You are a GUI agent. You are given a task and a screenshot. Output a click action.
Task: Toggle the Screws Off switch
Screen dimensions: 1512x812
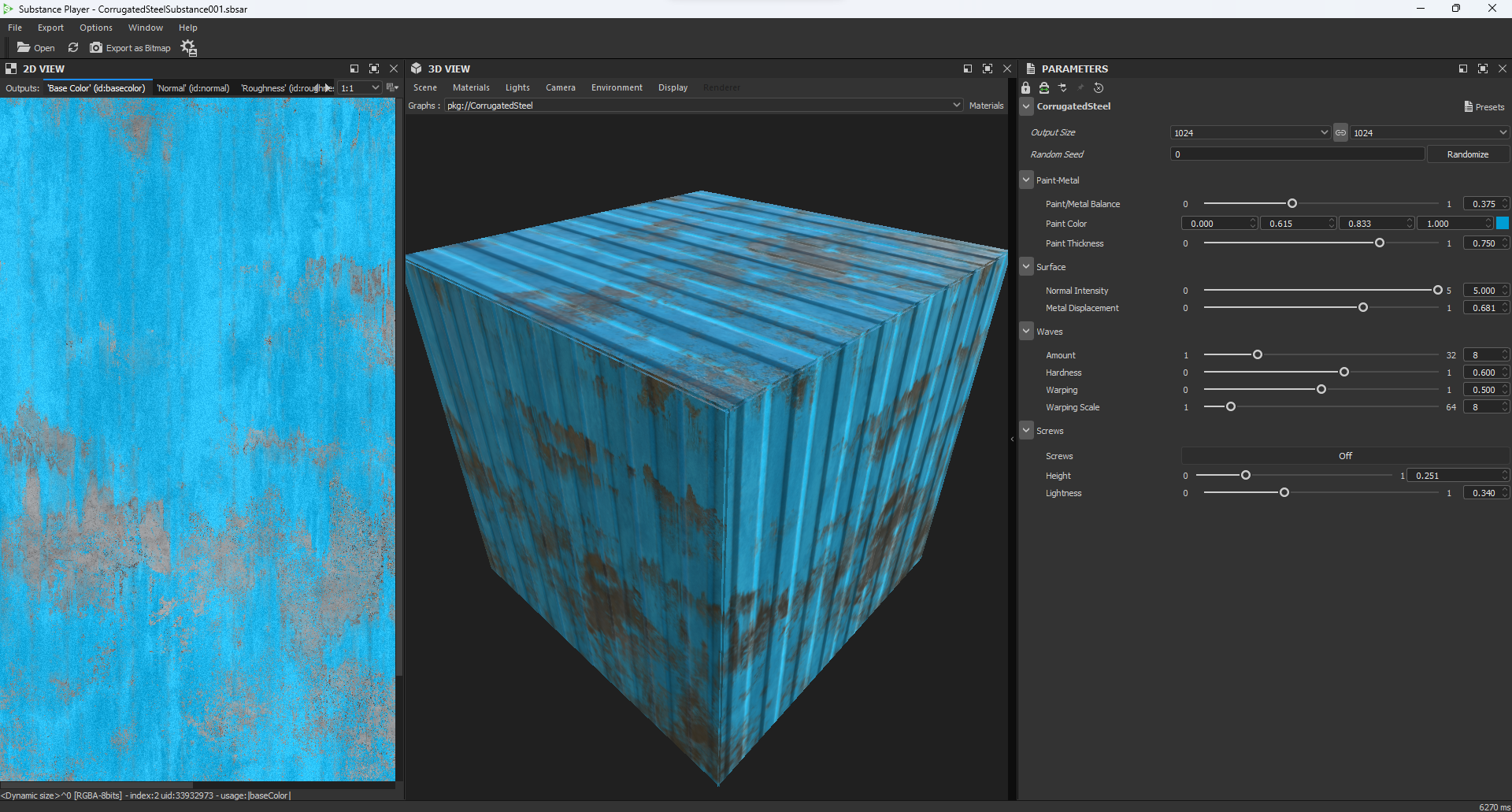[x=1345, y=456]
